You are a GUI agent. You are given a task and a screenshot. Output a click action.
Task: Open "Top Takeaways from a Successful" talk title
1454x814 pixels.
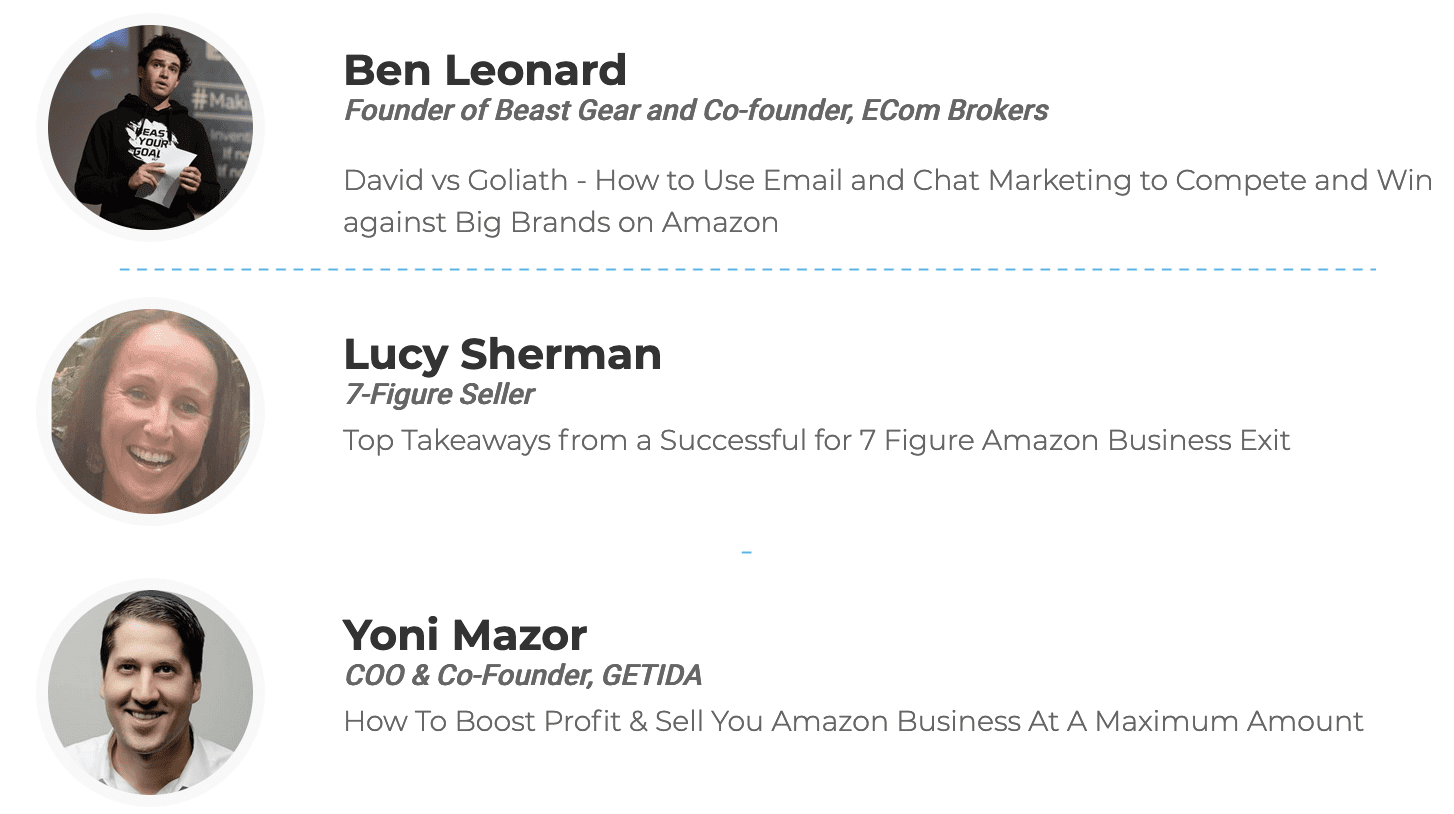(597, 440)
